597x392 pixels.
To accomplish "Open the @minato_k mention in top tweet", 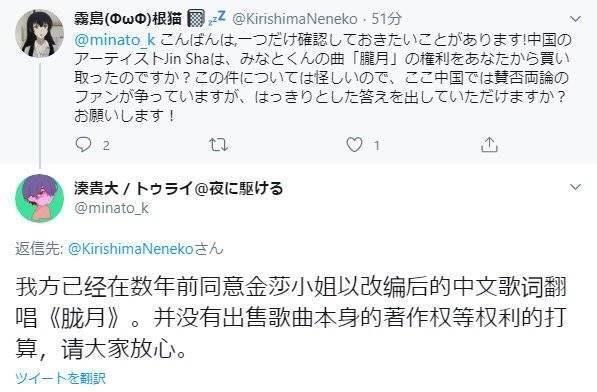I will click(x=115, y=40).
